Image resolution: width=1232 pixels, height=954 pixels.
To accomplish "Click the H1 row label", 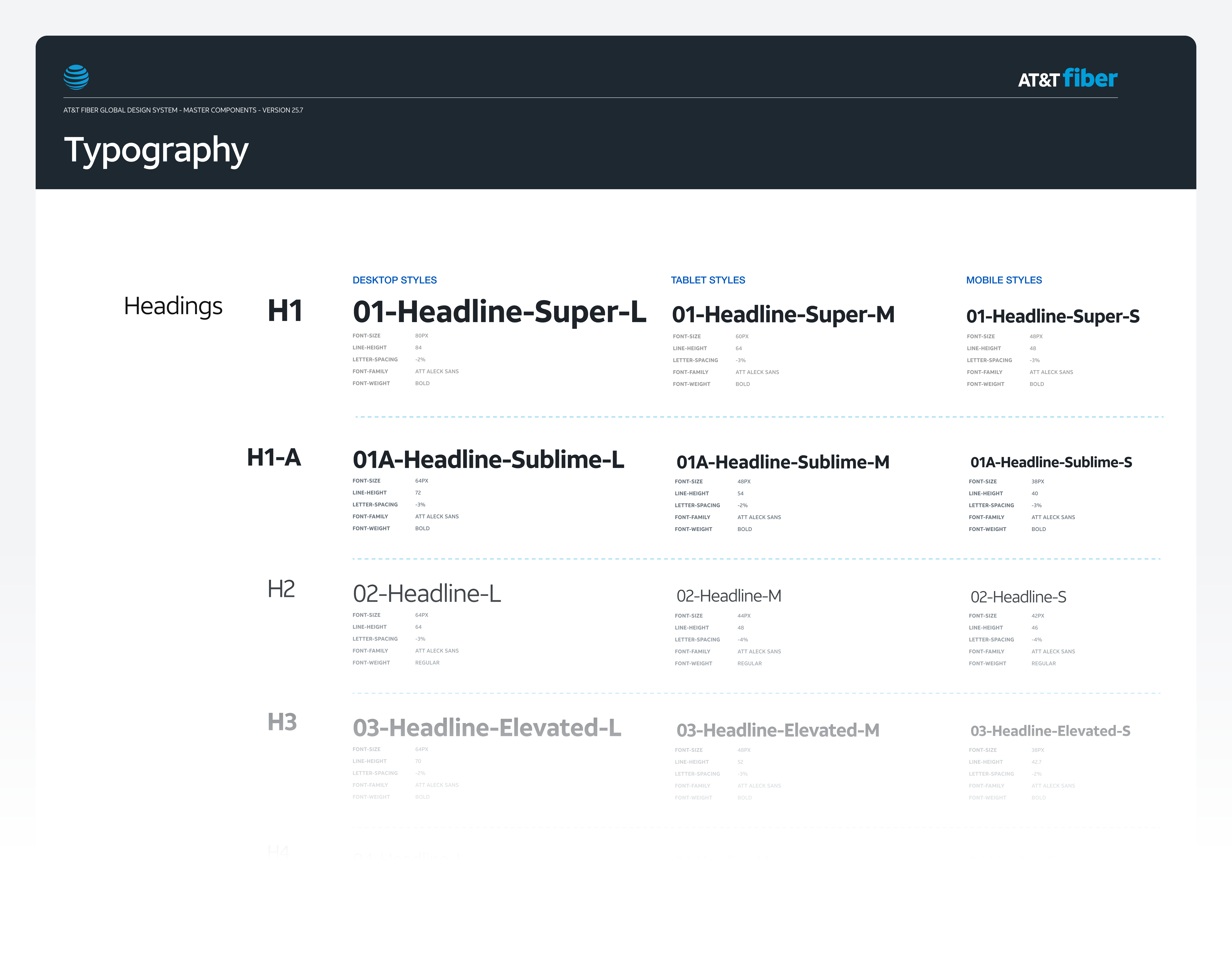I will pos(285,311).
